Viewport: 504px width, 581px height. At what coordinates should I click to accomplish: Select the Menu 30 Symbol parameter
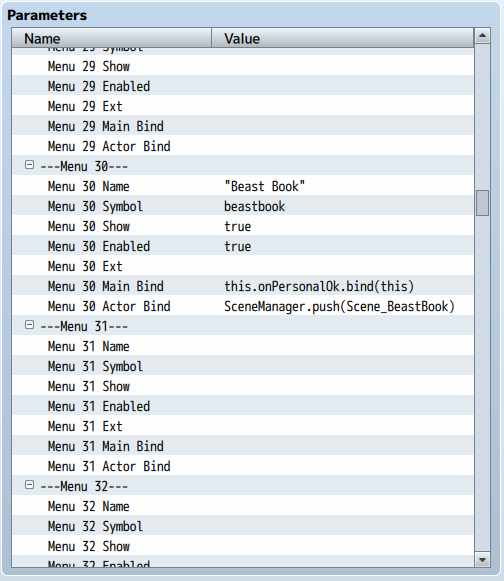click(95, 206)
